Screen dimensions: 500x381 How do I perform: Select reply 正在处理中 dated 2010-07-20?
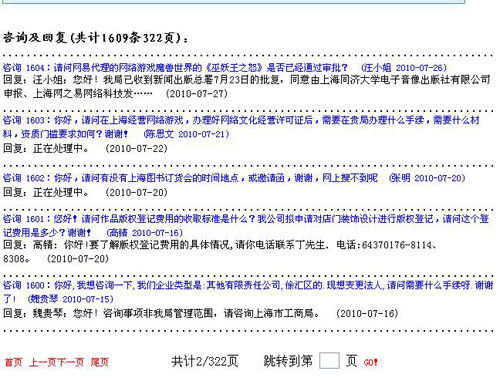(x=85, y=193)
